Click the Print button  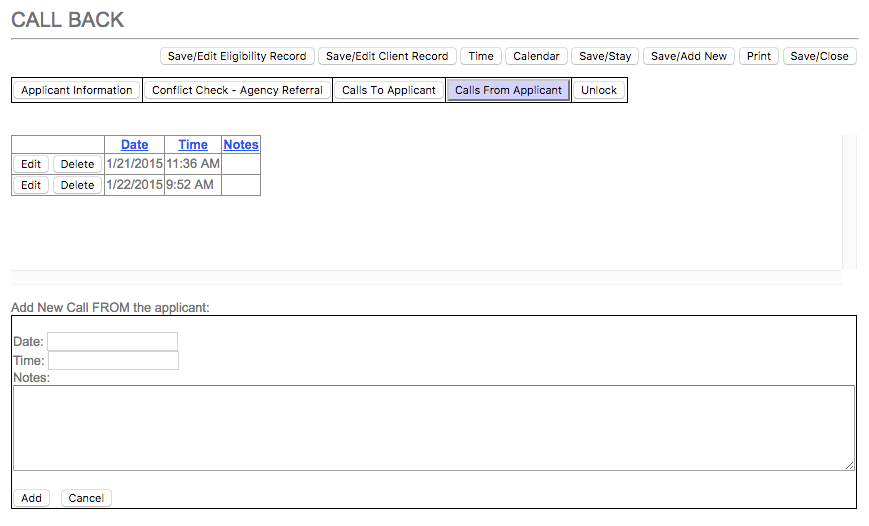coord(759,56)
